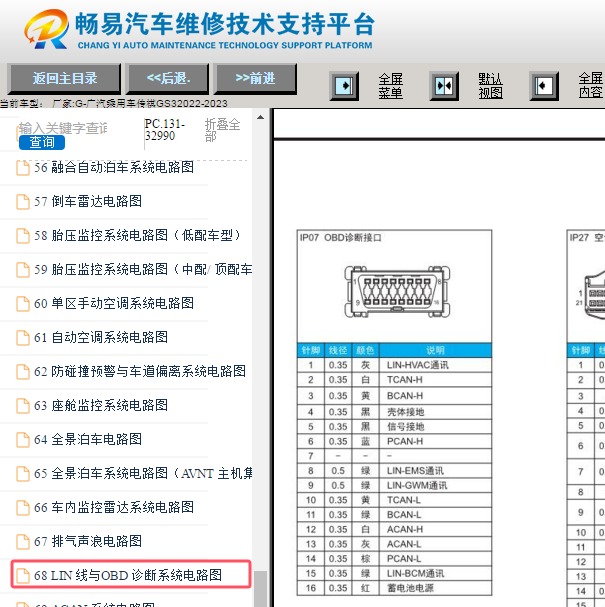Click document icon for item 56

click(23, 168)
